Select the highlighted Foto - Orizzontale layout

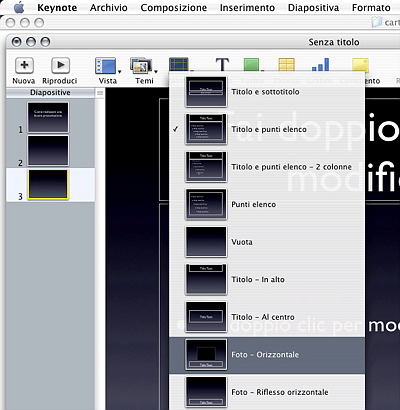tap(267, 355)
